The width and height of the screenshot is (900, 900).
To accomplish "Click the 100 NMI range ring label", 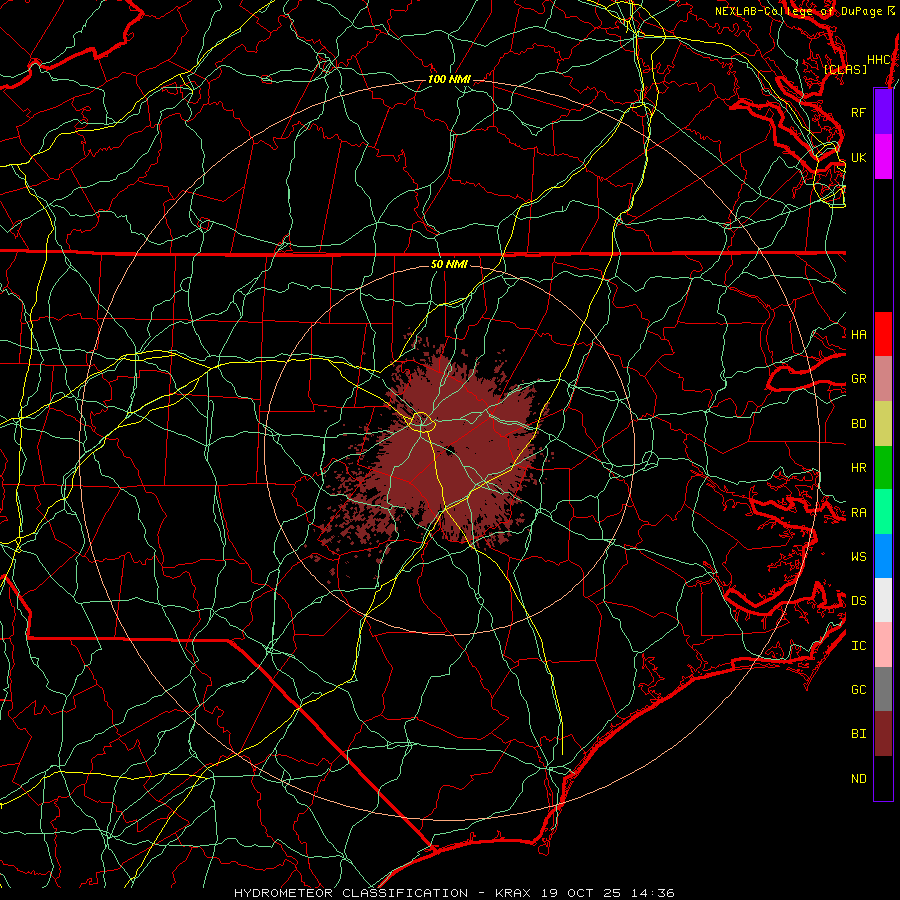I will click(449, 79).
